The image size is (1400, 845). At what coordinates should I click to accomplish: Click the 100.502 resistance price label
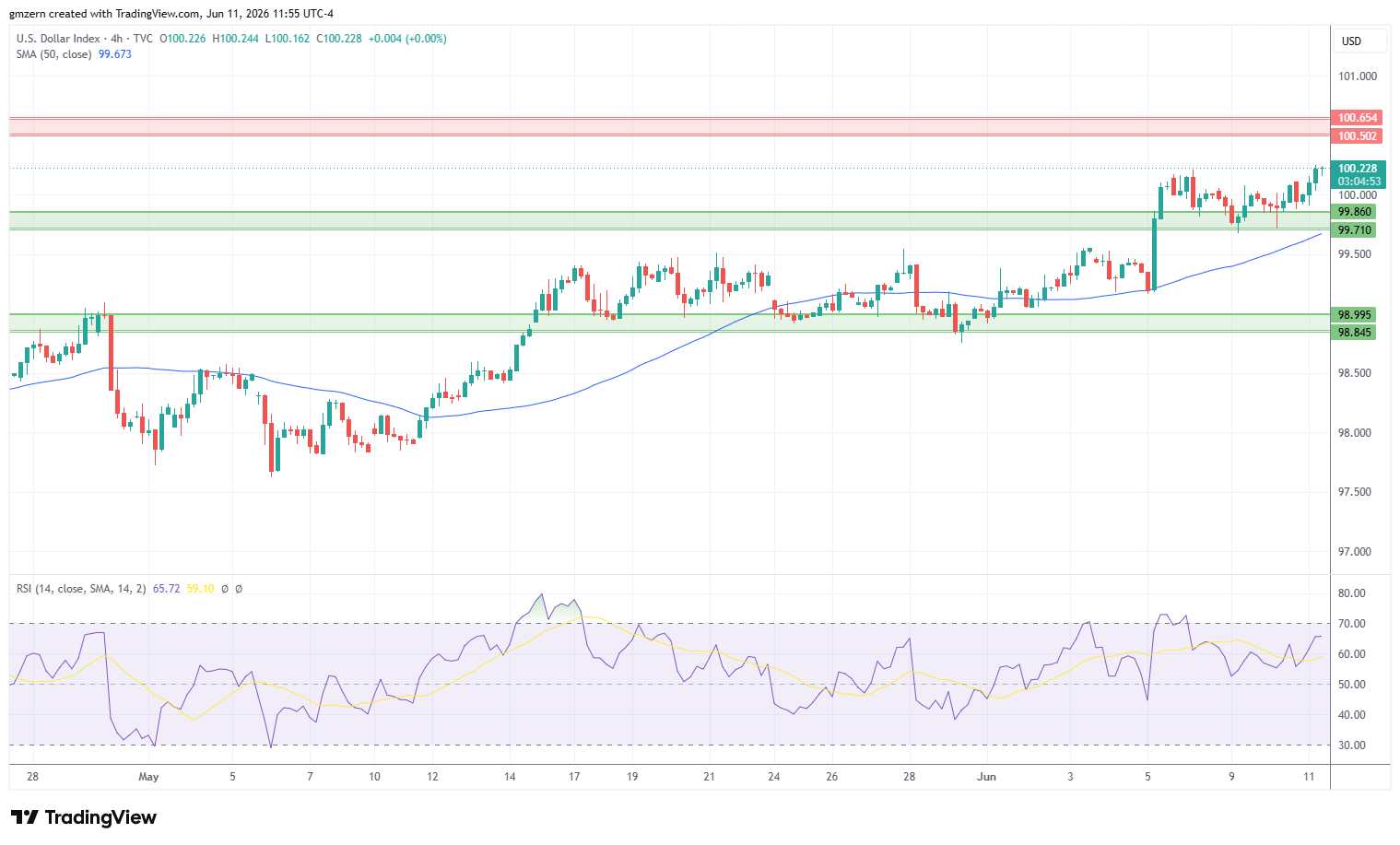[x=1358, y=136]
